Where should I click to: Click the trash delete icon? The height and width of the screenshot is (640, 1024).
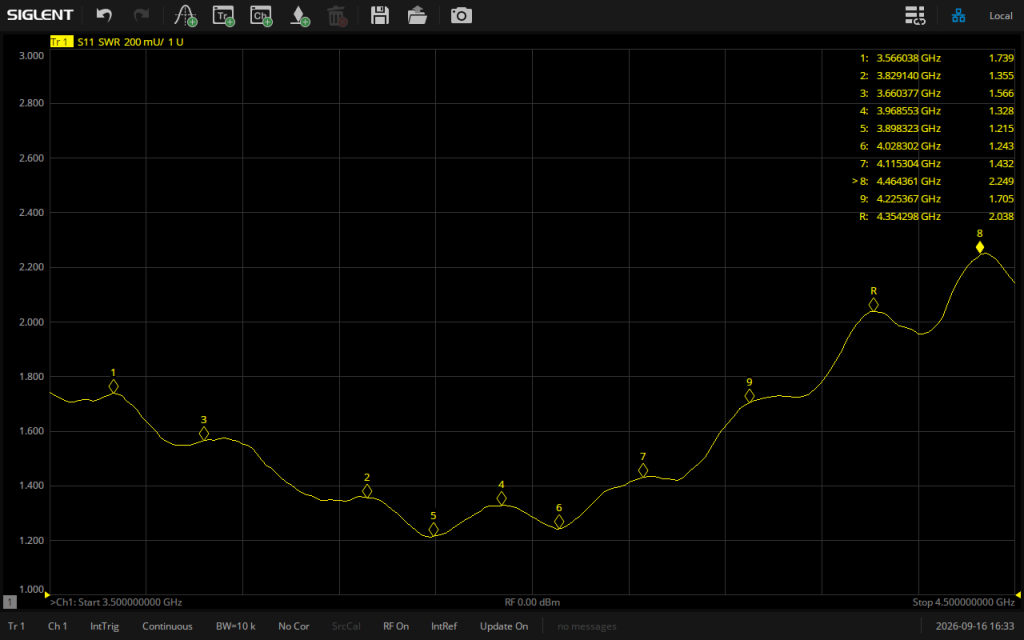pyautogui.click(x=337, y=16)
